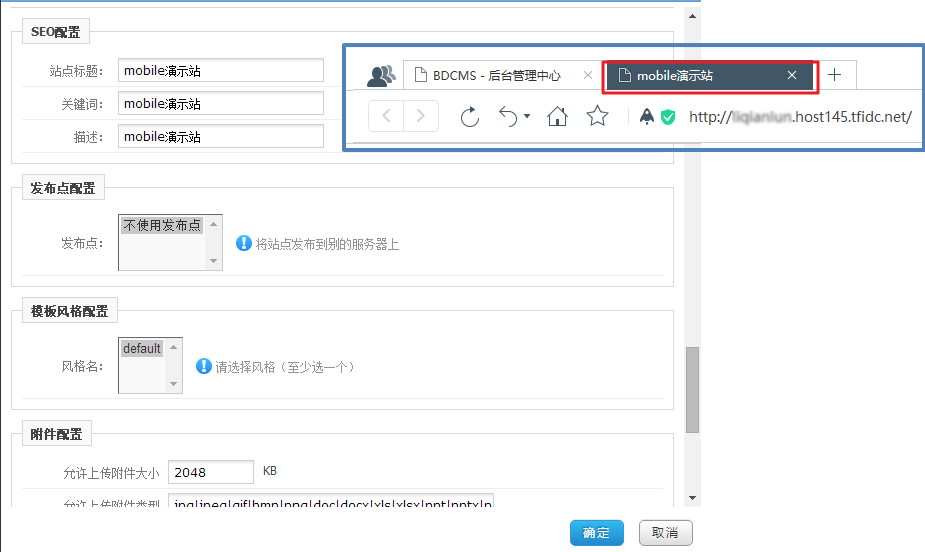Screen dimensions: 925x552
Task: Click the info icon beside 将站点发布到别的服务器上
Action: tap(244, 243)
